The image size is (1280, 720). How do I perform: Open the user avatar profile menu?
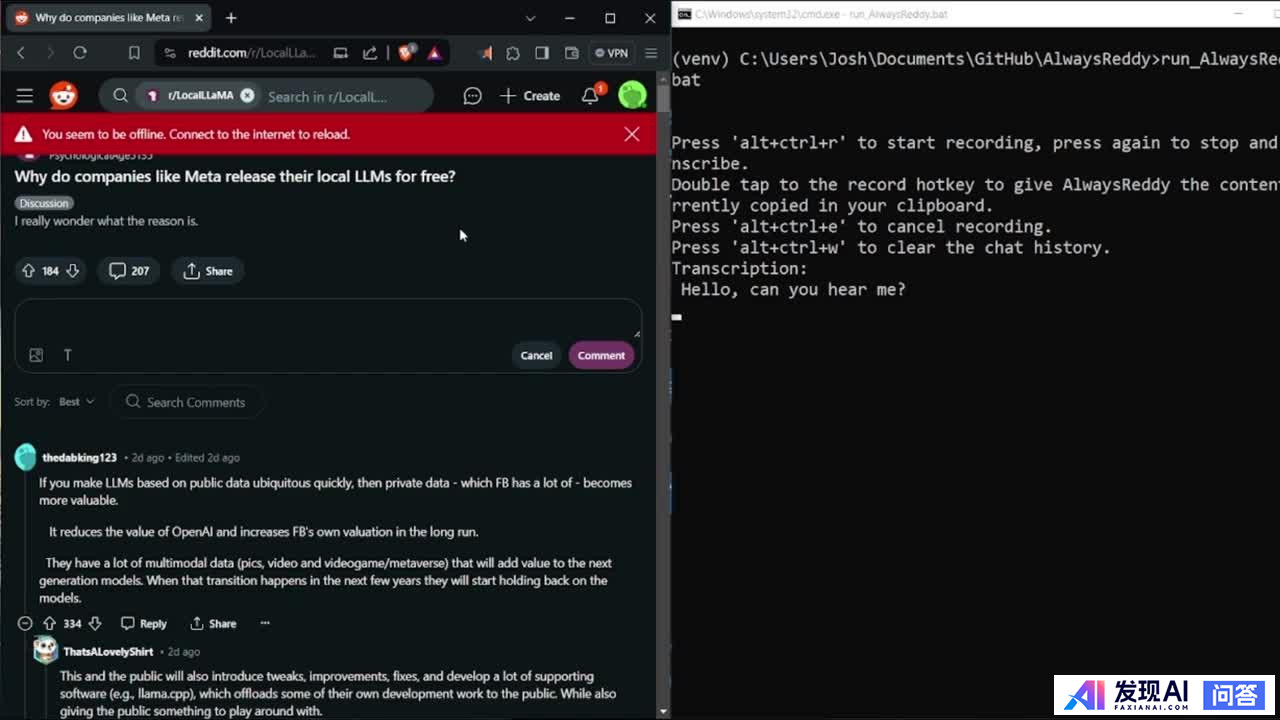(632, 96)
